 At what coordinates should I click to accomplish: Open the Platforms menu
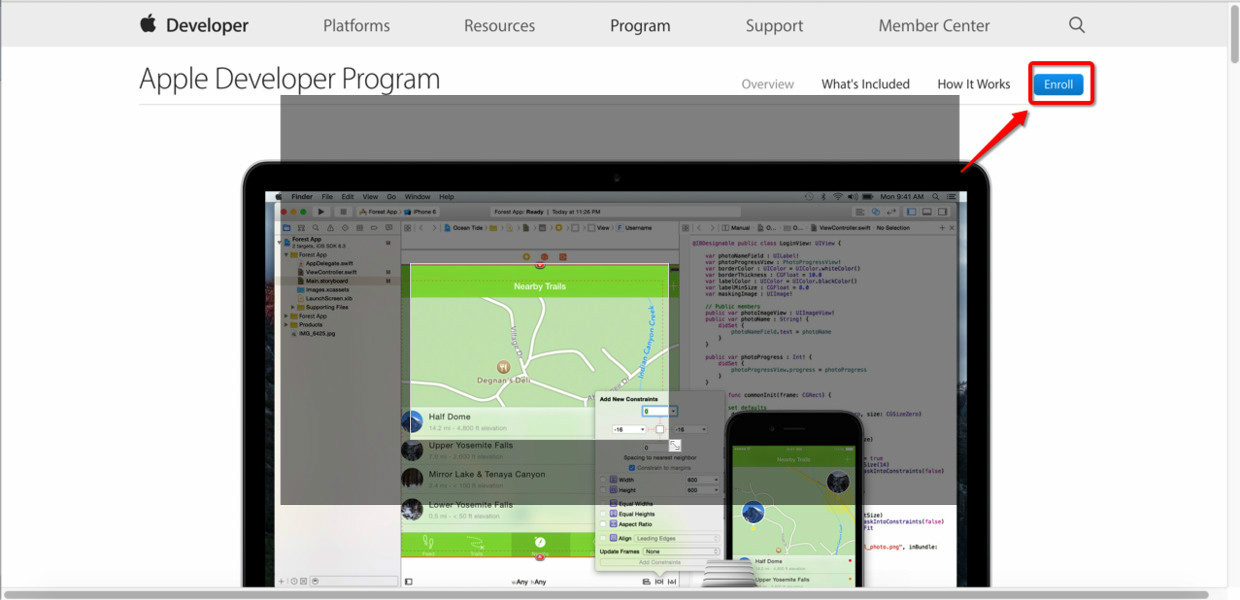pos(356,26)
